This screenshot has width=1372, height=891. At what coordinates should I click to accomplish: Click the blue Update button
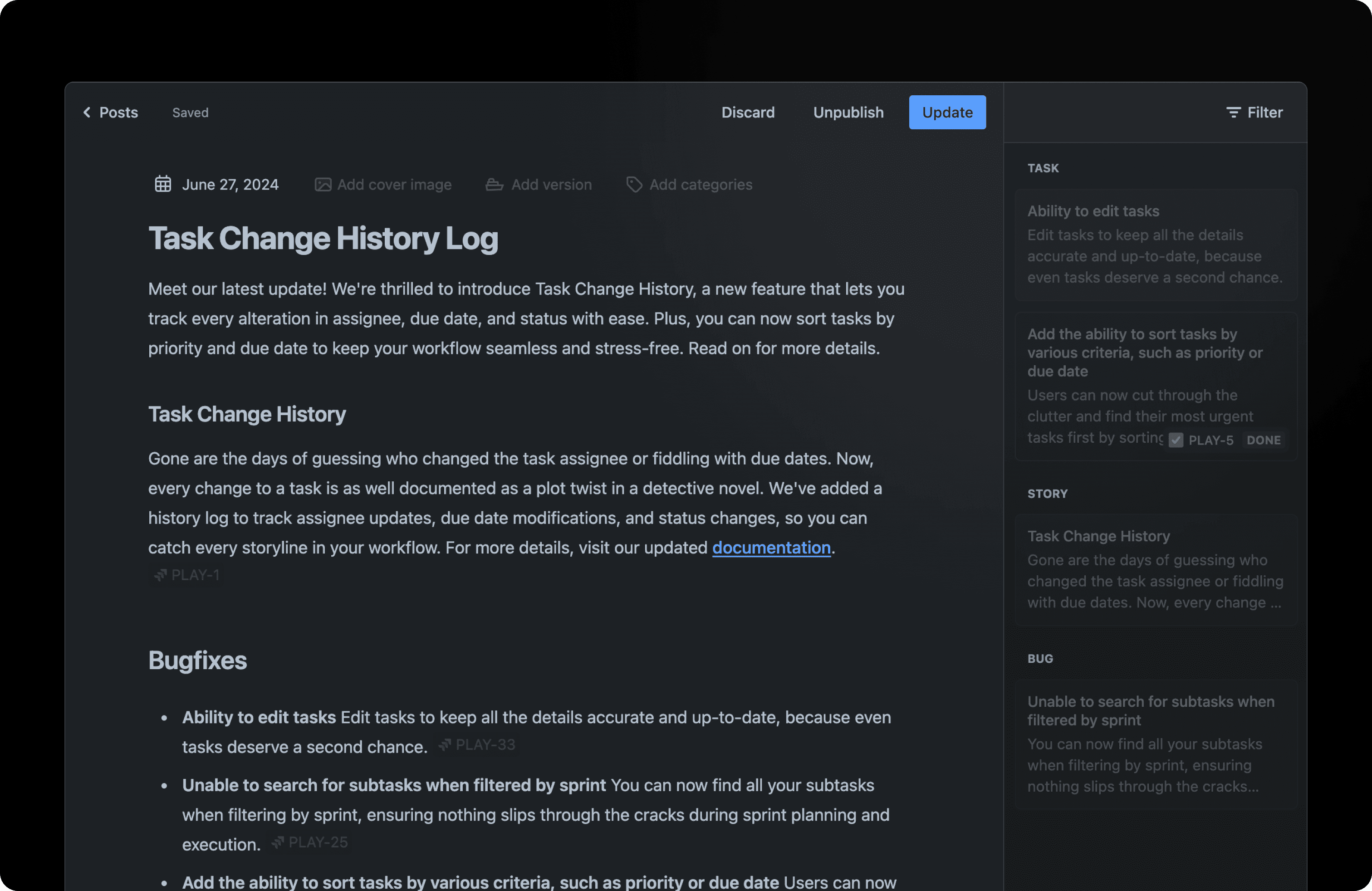coord(947,113)
